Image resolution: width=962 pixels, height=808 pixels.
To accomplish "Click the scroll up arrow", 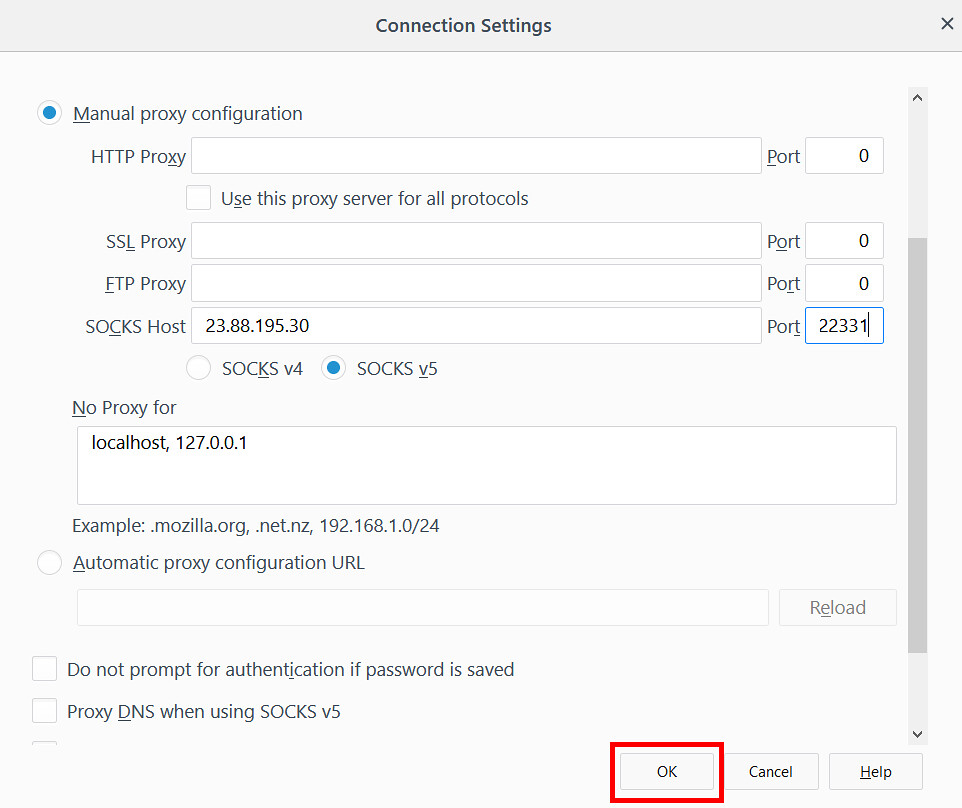I will click(x=917, y=98).
